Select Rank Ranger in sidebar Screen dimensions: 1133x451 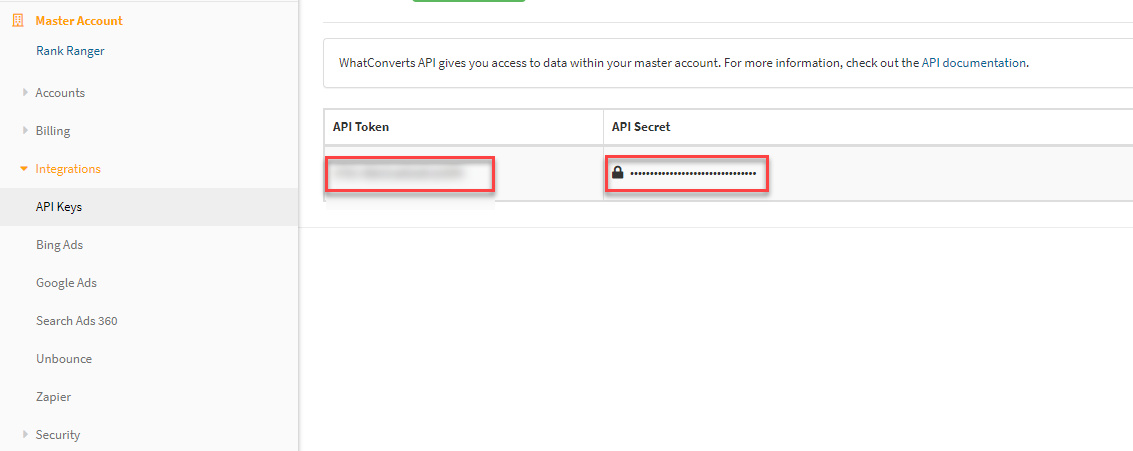pos(70,51)
